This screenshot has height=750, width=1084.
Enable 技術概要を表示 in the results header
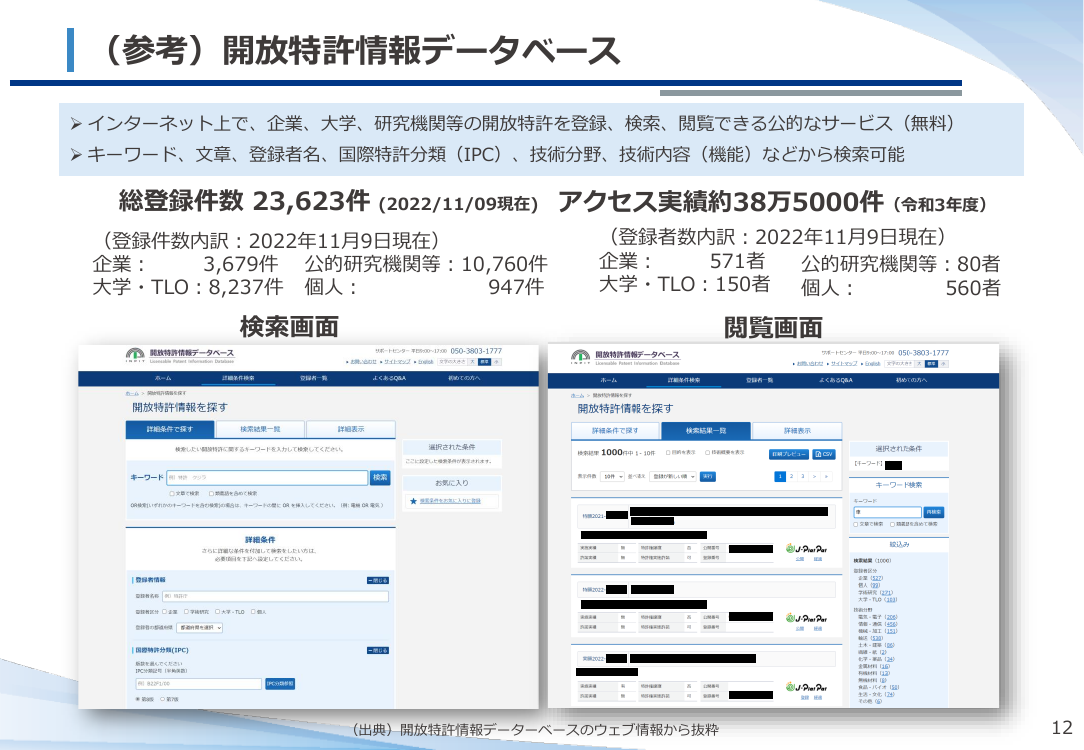707,453
